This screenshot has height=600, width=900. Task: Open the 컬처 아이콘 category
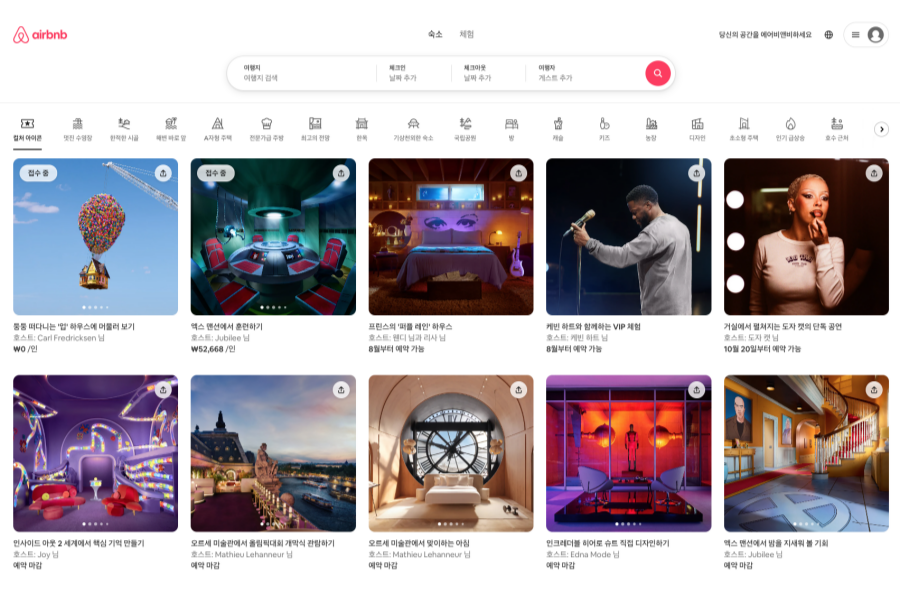point(28,128)
